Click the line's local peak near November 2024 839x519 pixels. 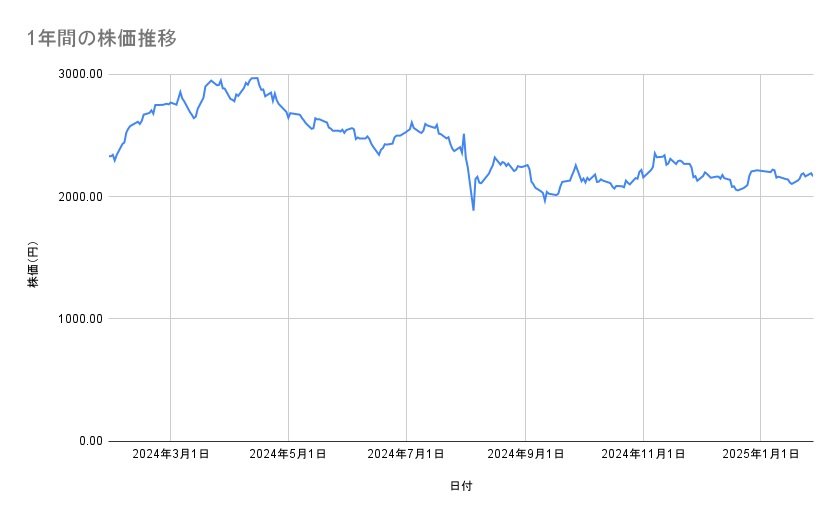point(654,153)
